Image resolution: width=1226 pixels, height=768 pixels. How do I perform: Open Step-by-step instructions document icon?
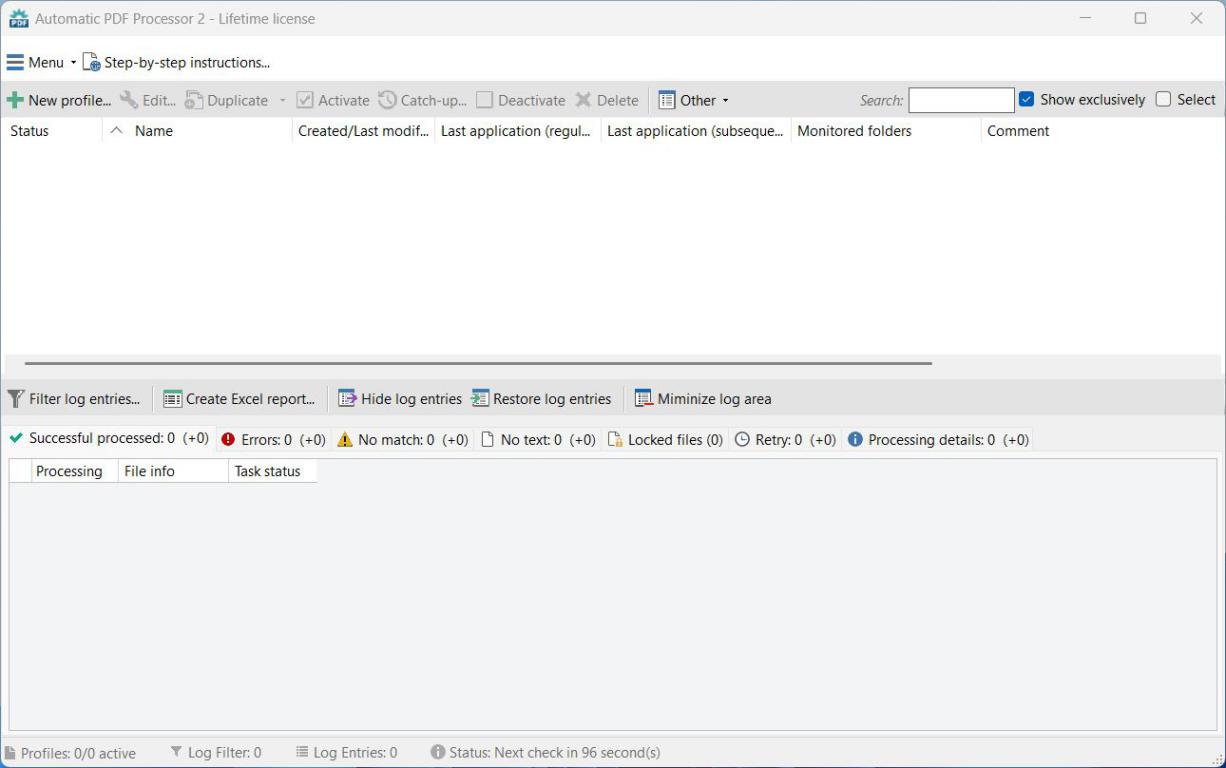point(91,62)
